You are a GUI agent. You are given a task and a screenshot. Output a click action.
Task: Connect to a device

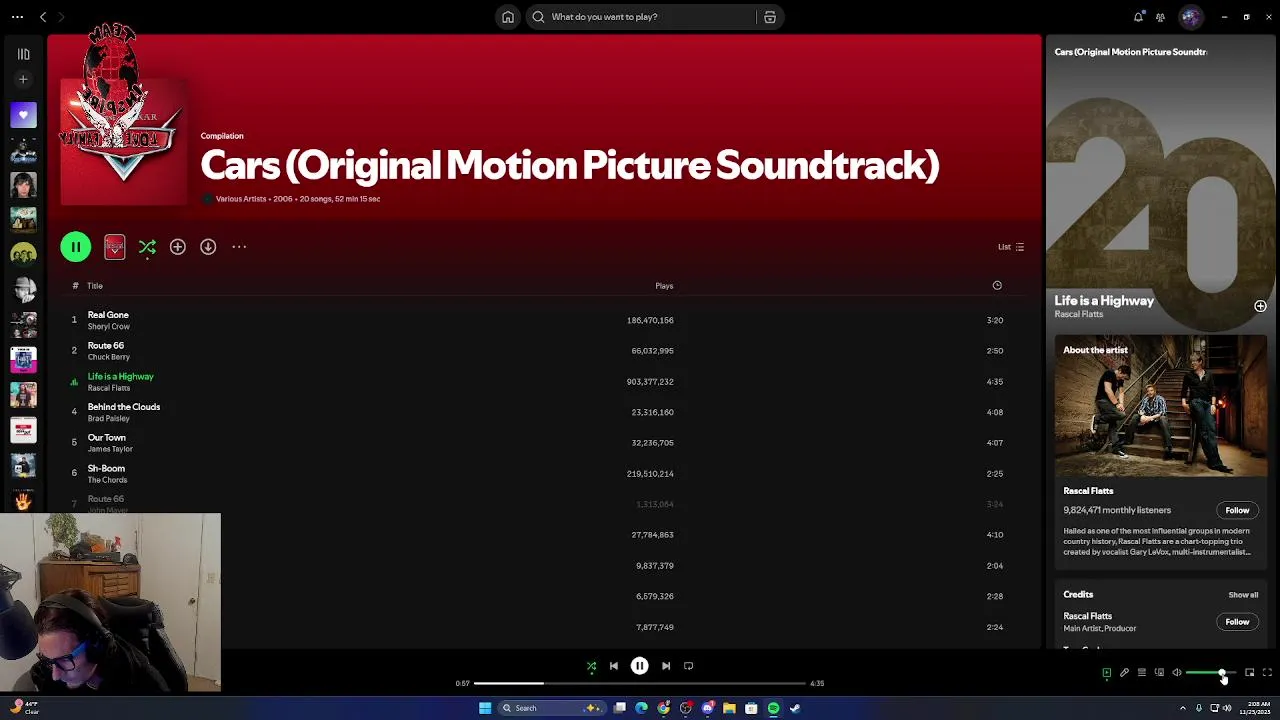1159,673
